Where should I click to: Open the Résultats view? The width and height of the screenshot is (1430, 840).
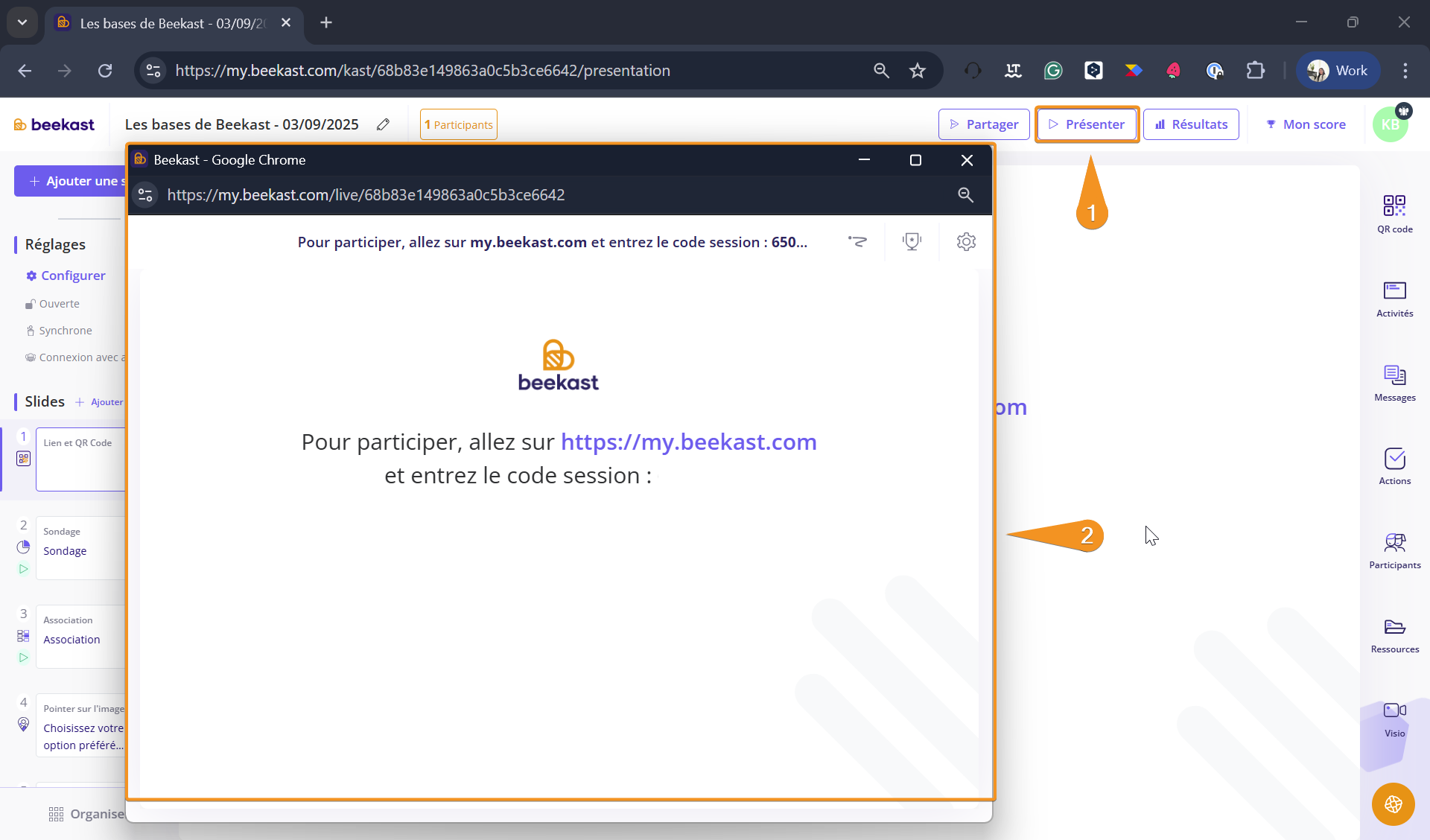(x=1191, y=124)
